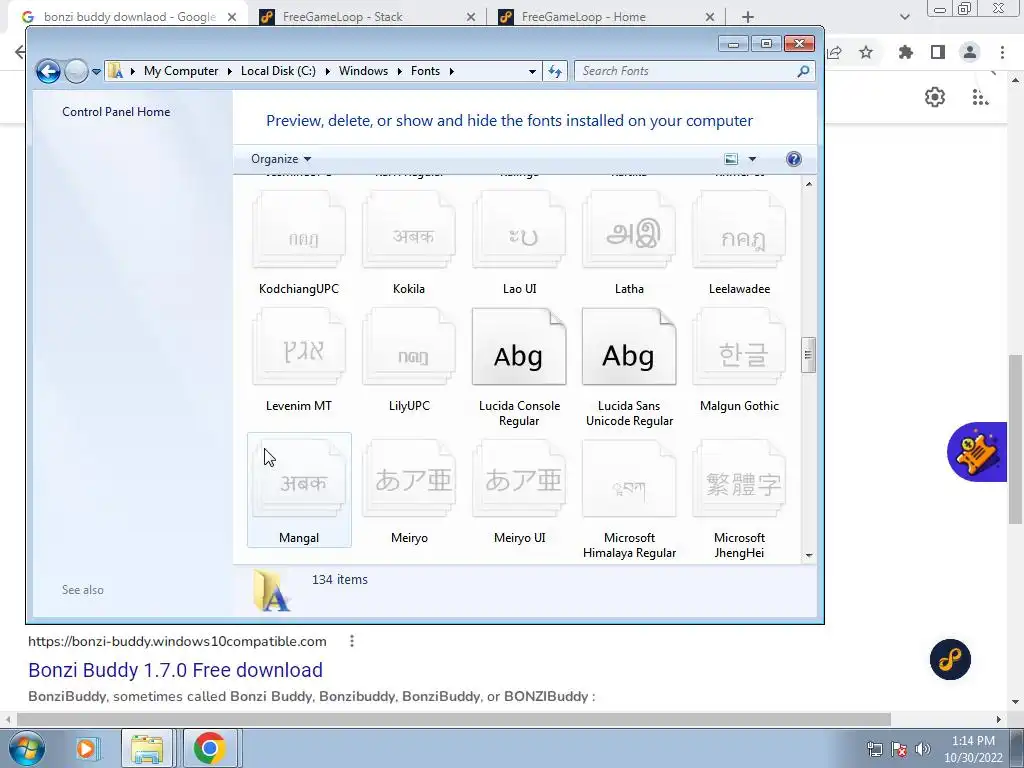This screenshot has height=768, width=1024.
Task: Expand the arrow after Local Disk (C:)
Action: (x=327, y=71)
